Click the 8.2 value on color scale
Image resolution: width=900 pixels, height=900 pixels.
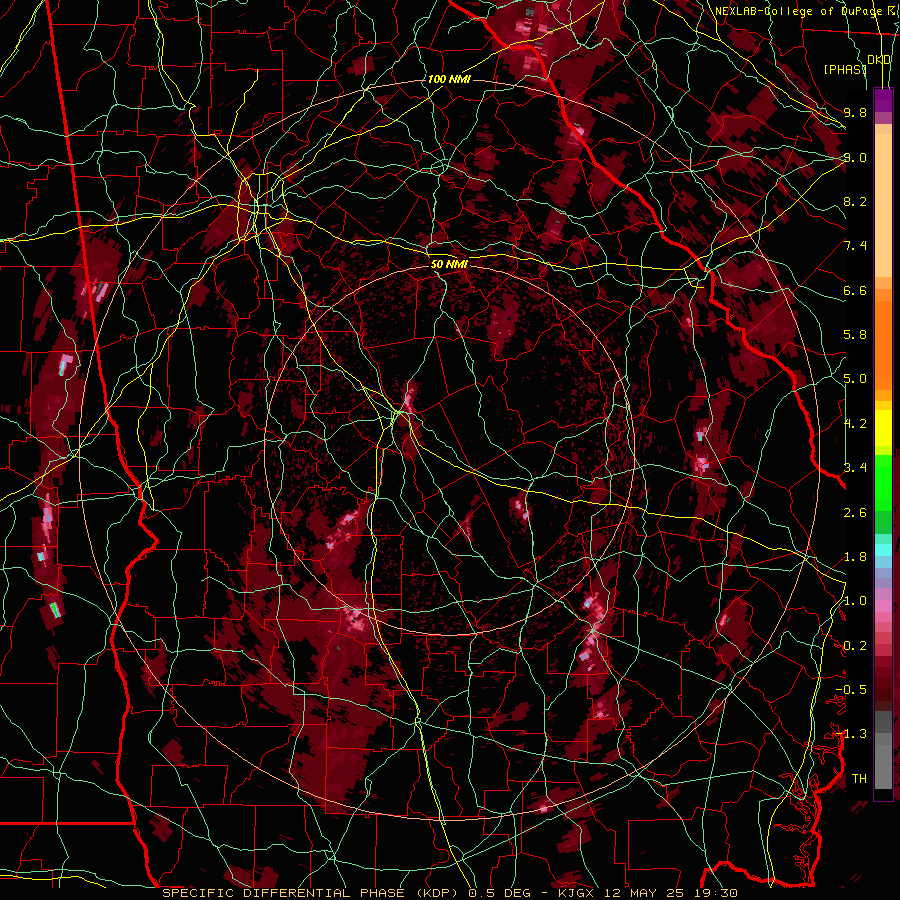(855, 201)
